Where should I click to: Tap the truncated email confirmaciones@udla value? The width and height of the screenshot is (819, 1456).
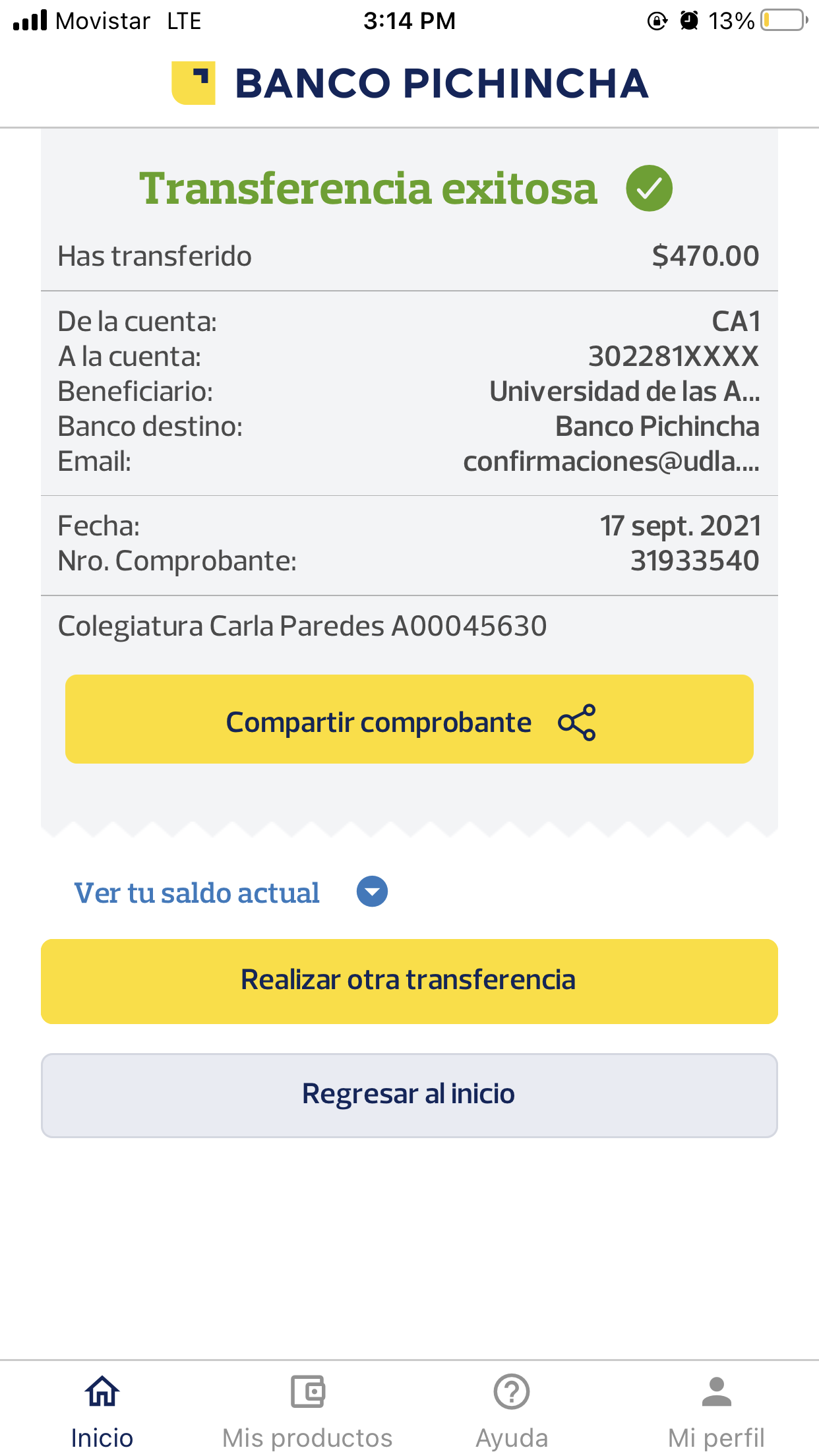pos(611,462)
